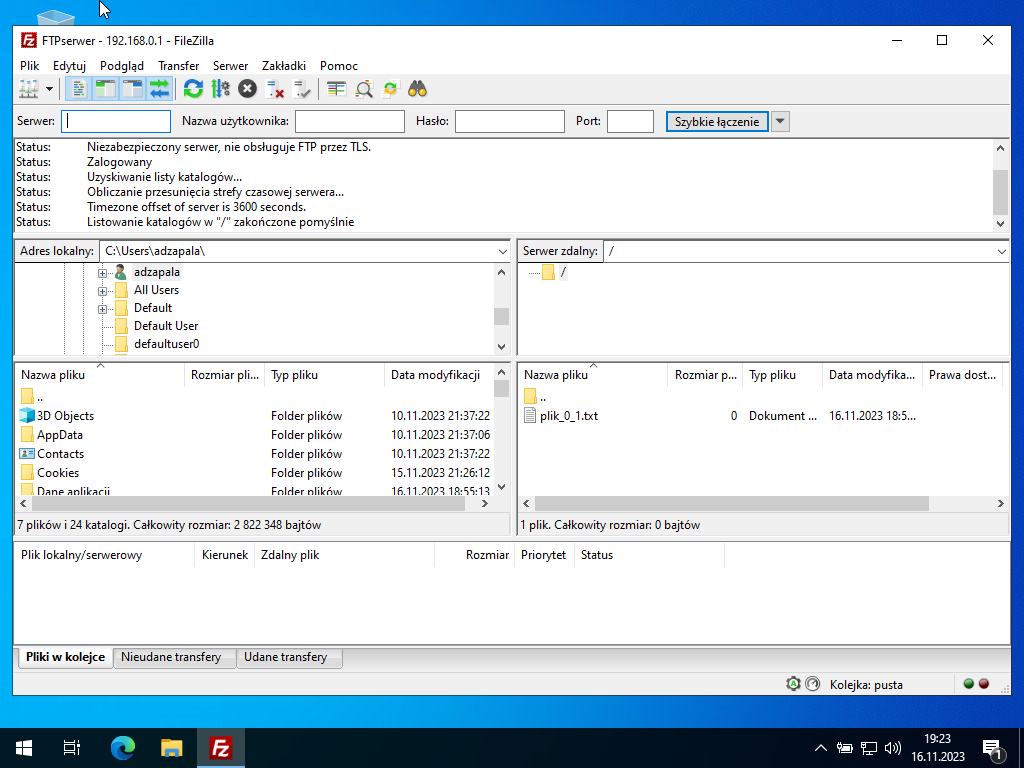Focus the Port input field

pyautogui.click(x=630, y=121)
